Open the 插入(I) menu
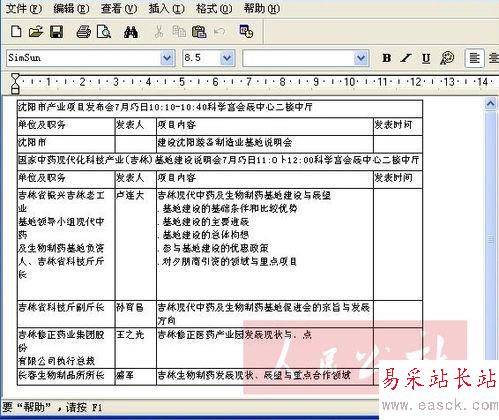This screenshot has width=499, height=420. [x=166, y=8]
